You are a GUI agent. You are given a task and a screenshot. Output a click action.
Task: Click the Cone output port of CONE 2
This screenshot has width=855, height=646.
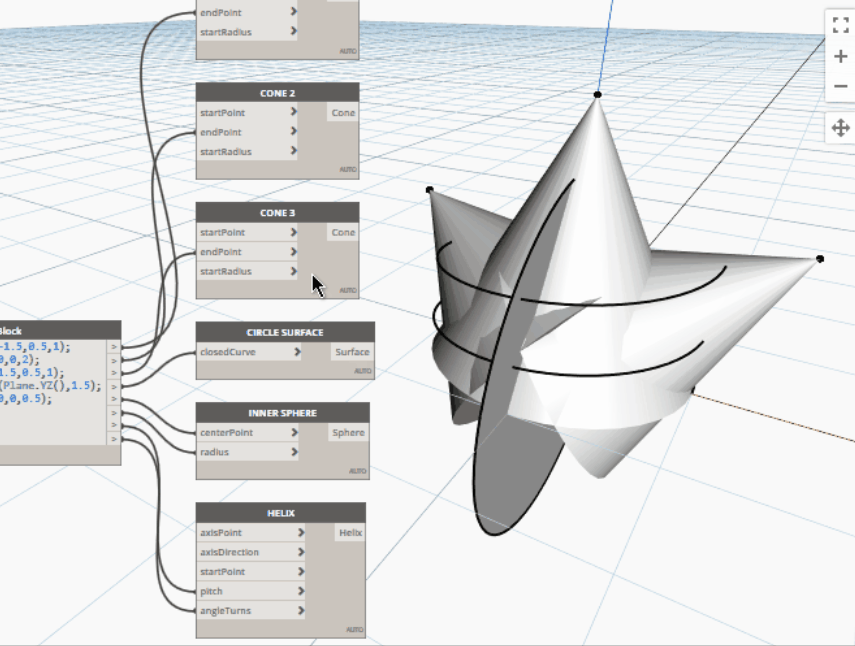point(343,112)
